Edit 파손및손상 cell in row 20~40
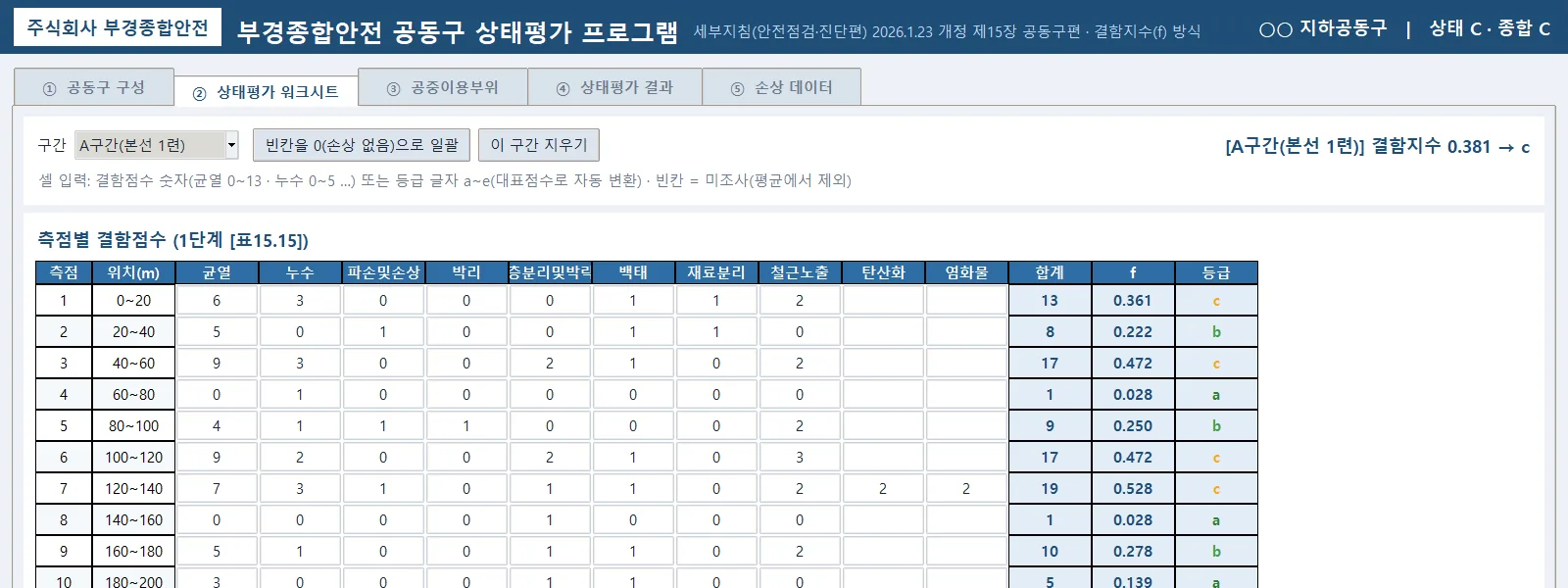The width and height of the screenshot is (1568, 588). (x=383, y=331)
